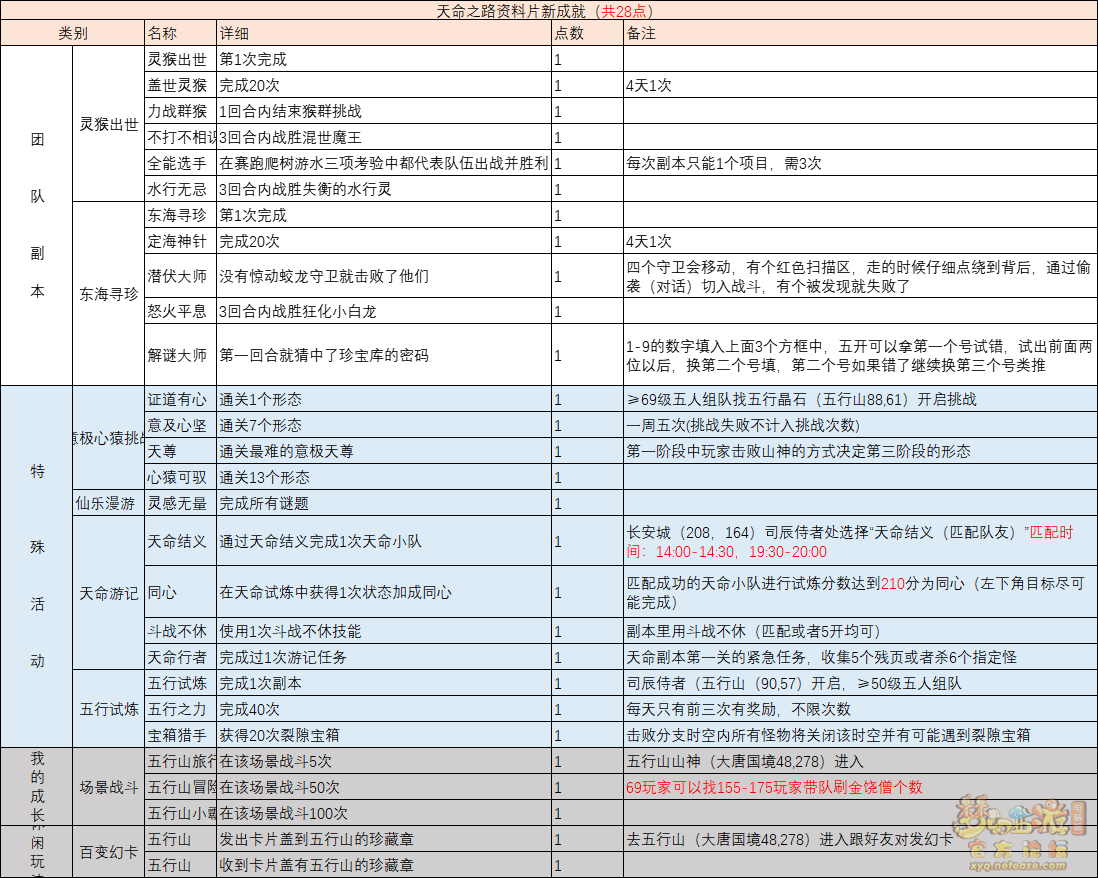Click the detail cell 没有惊动蛟龙守卫就击败了他们
Image resolution: width=1098 pixels, height=878 pixels.
coord(384,276)
